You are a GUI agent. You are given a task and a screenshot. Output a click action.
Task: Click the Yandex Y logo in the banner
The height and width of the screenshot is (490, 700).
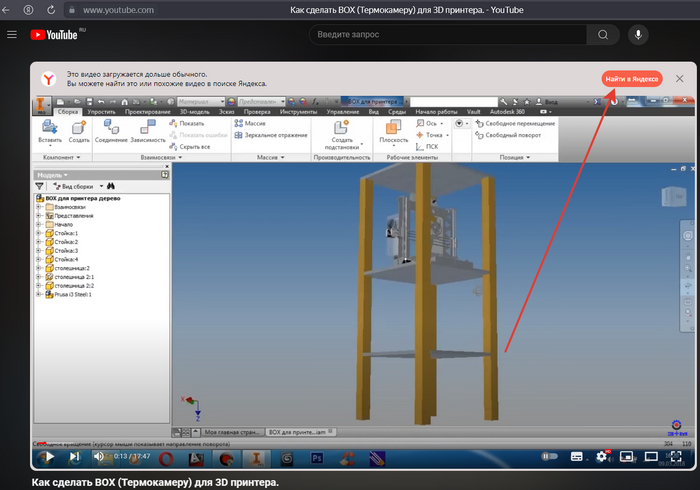coord(48,79)
